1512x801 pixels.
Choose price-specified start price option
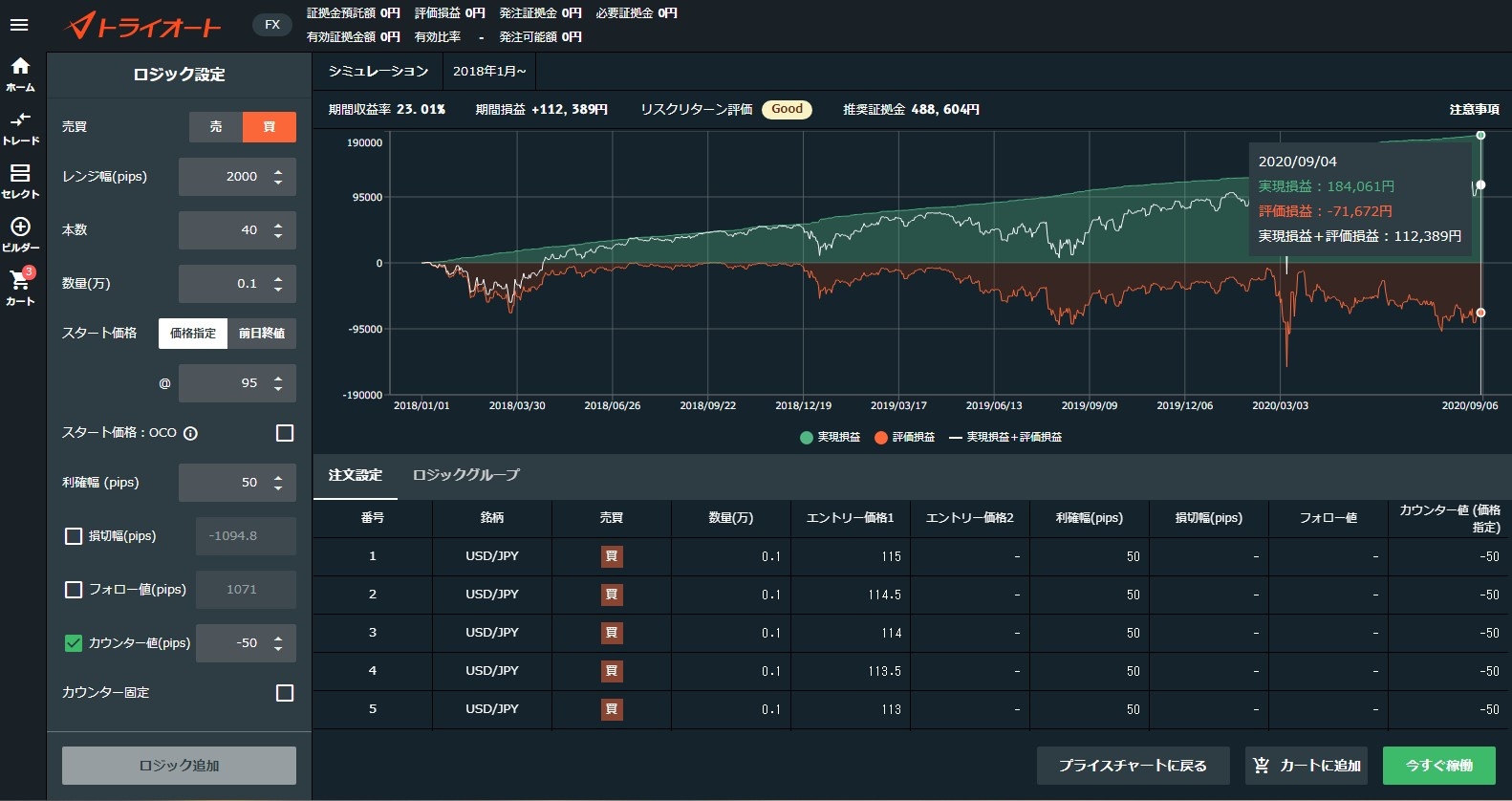click(x=193, y=334)
